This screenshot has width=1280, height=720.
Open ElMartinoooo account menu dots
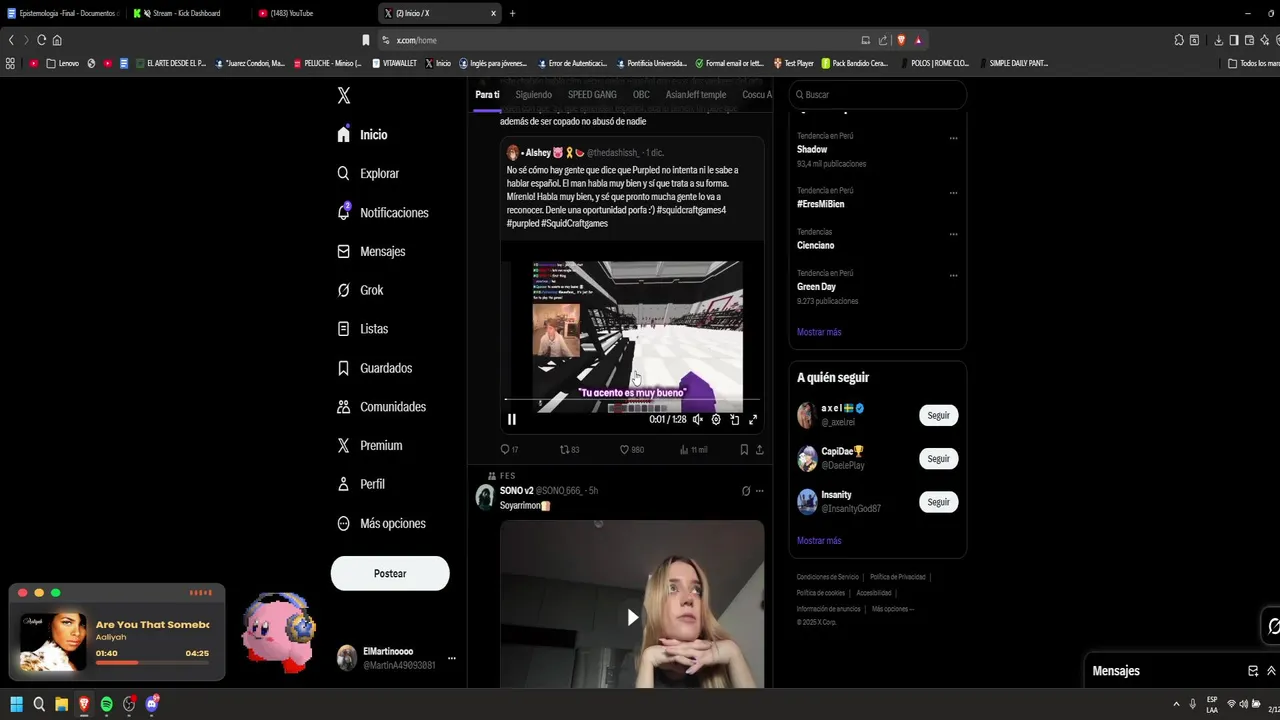tap(451, 658)
